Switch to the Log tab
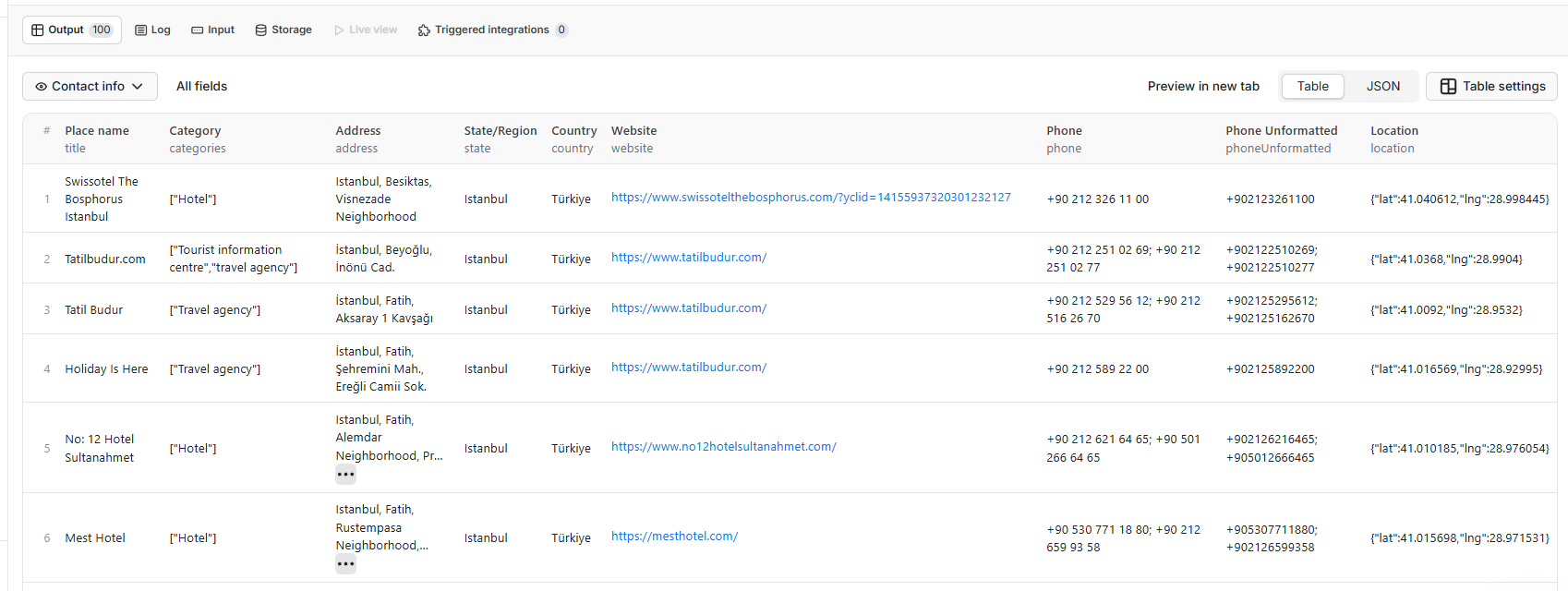The width and height of the screenshot is (1568, 591). [x=152, y=30]
